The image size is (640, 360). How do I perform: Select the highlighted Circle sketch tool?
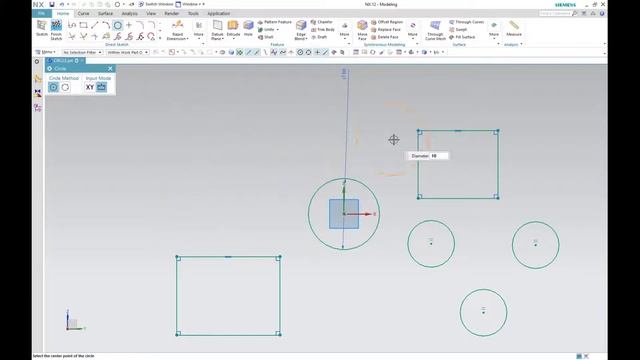pyautogui.click(x=118, y=25)
